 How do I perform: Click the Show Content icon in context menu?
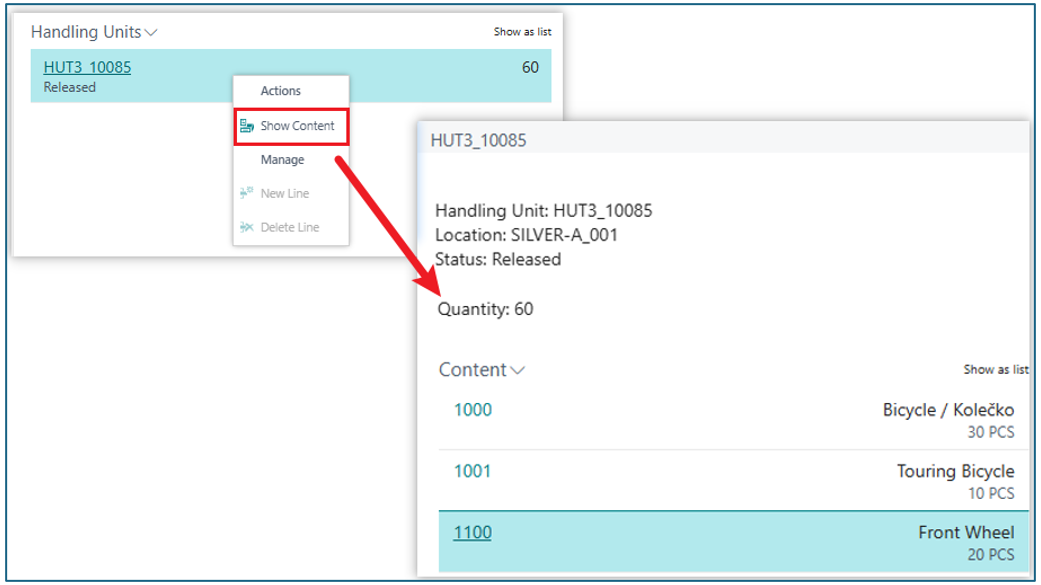[x=246, y=126]
